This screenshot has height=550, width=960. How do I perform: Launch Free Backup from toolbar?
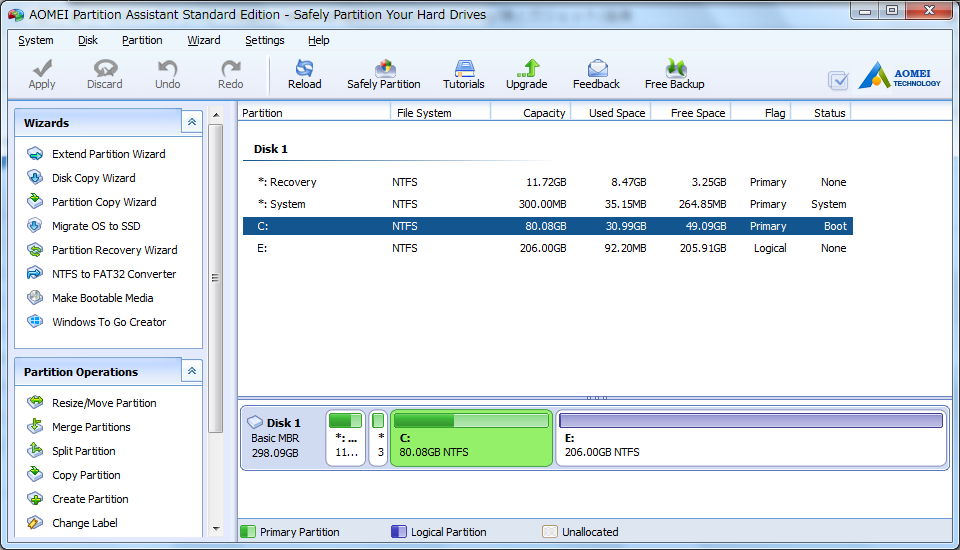coord(675,75)
